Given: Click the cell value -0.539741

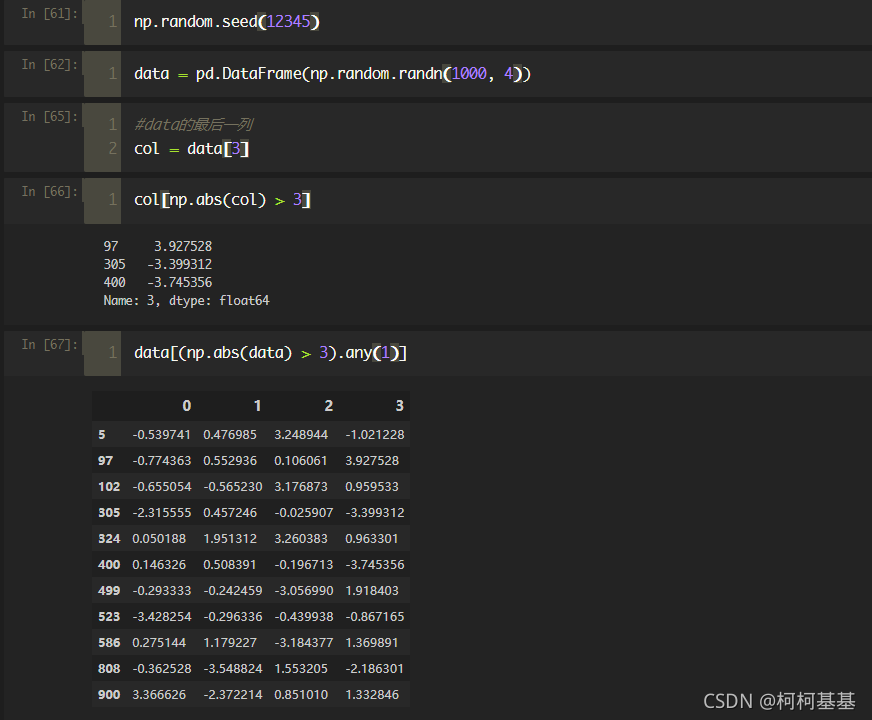Looking at the screenshot, I should (x=162, y=435).
